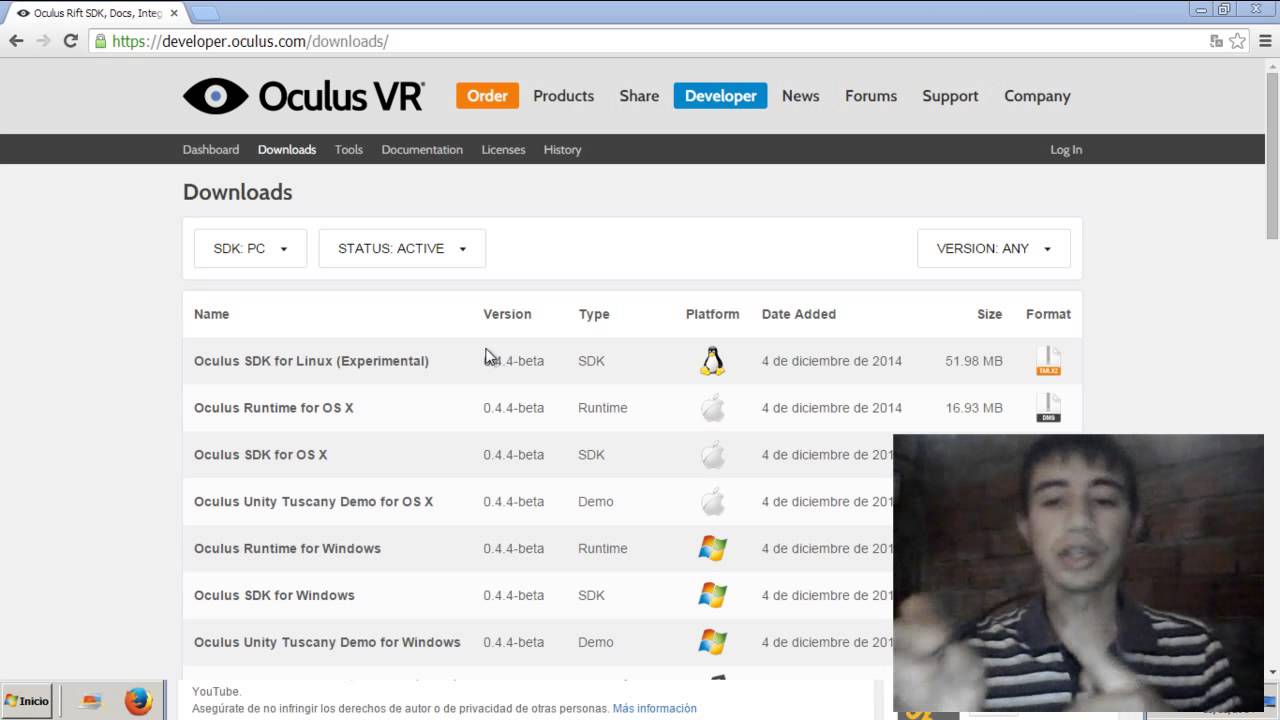Open the Forums link

coord(871,96)
